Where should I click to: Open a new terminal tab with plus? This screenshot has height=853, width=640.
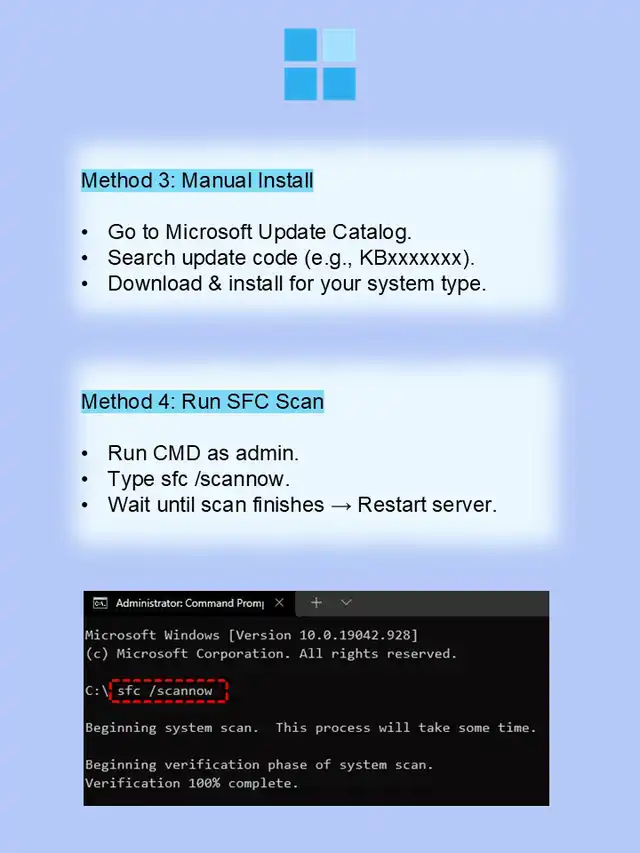pyautogui.click(x=316, y=602)
